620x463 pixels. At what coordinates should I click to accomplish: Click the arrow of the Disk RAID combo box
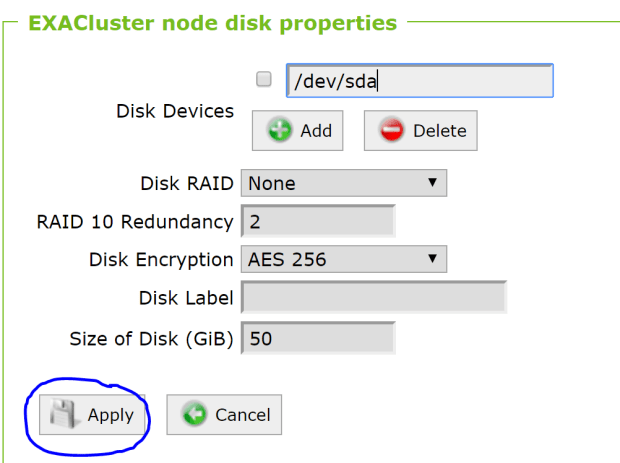(432, 184)
